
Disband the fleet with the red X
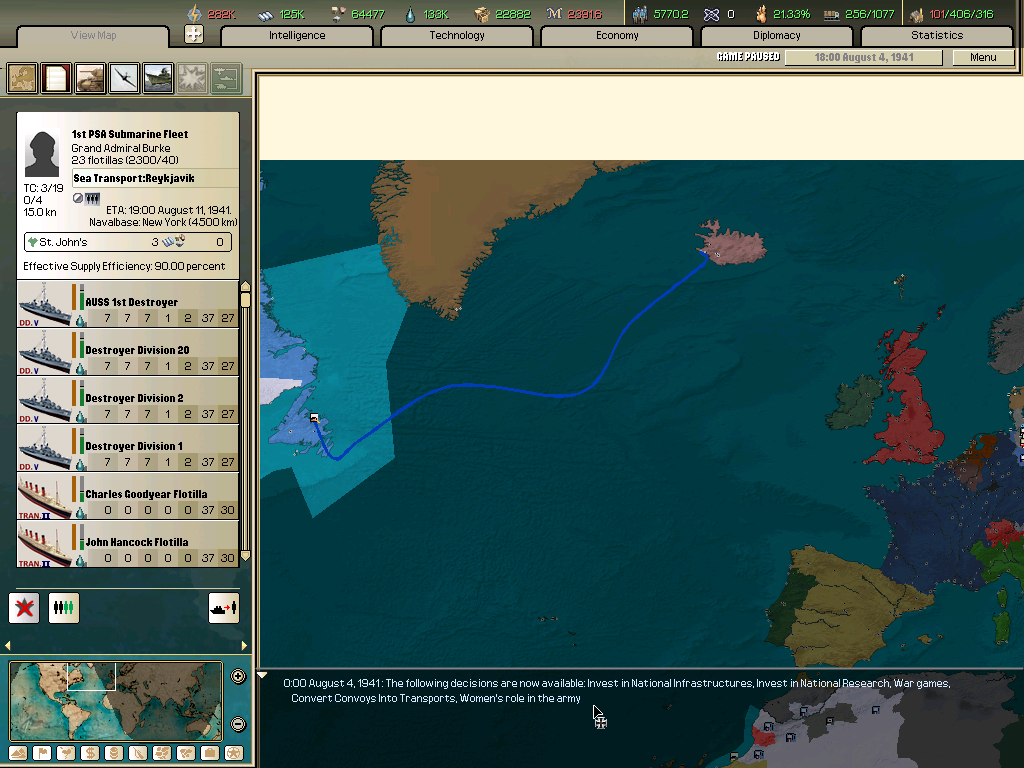[x=23, y=608]
